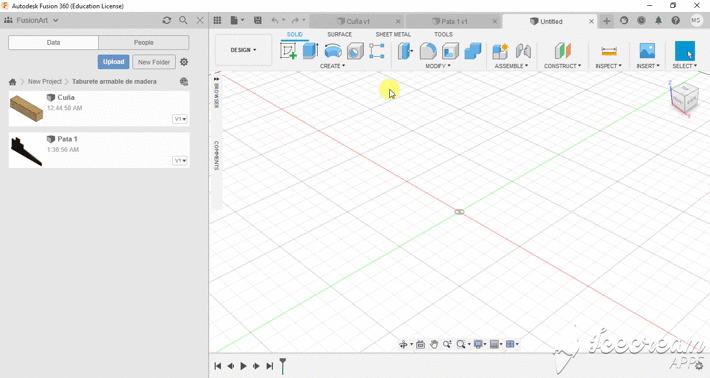
Task: Open version V1 dropdown for Pata 1
Action: point(180,161)
